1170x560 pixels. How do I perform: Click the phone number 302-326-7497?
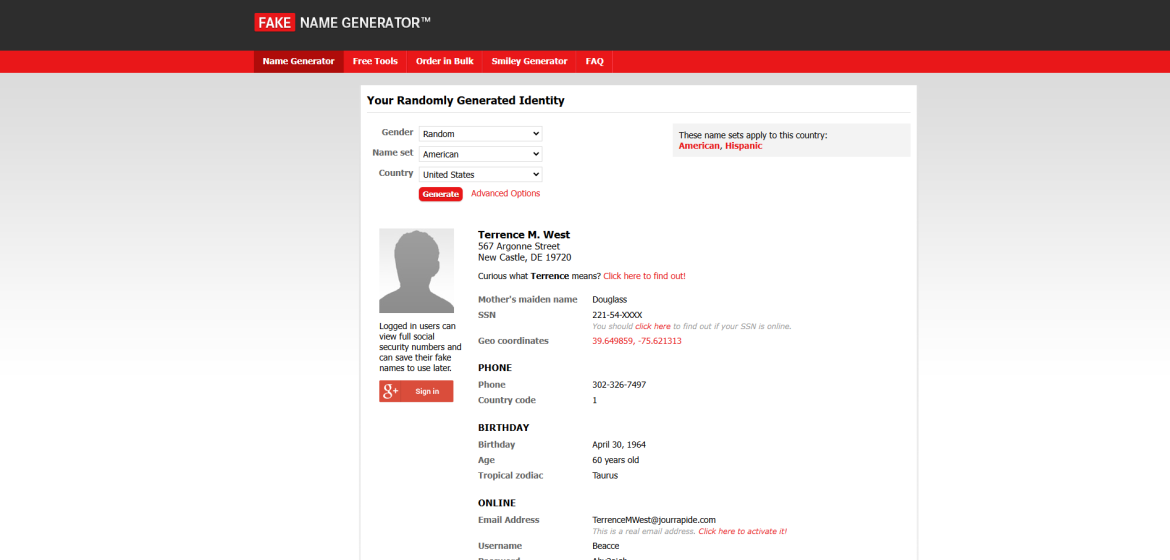619,385
